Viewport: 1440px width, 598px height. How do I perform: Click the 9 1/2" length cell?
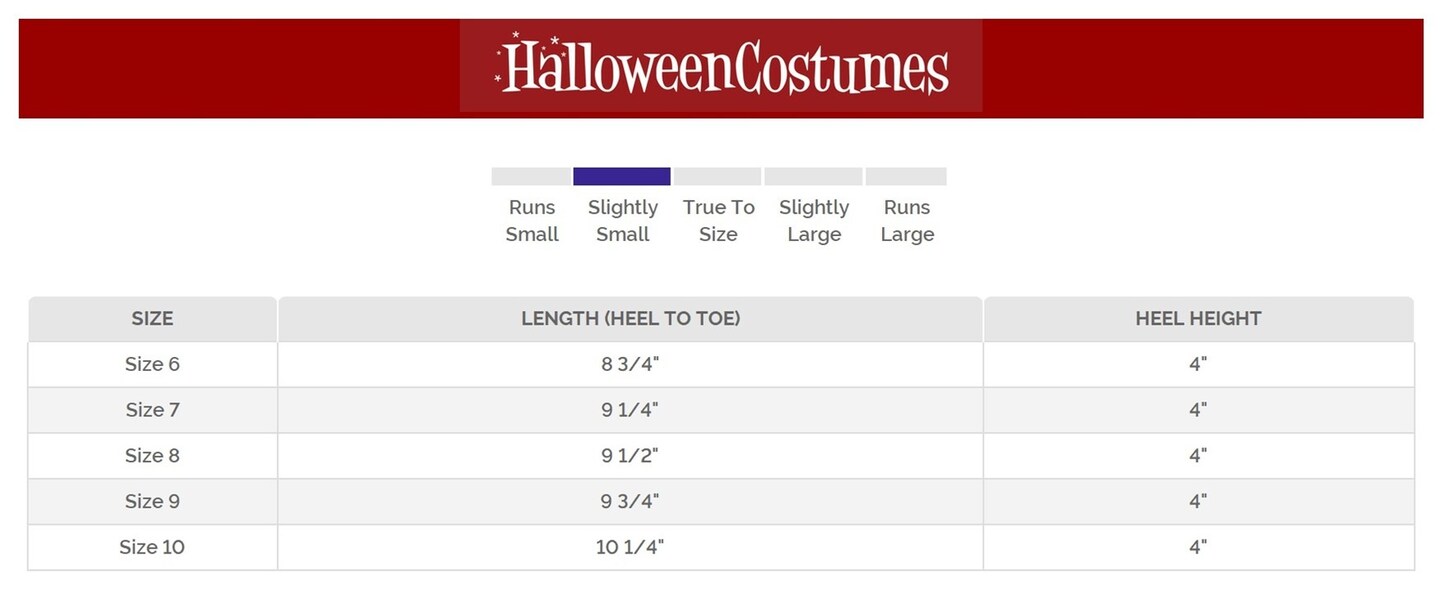(630, 456)
